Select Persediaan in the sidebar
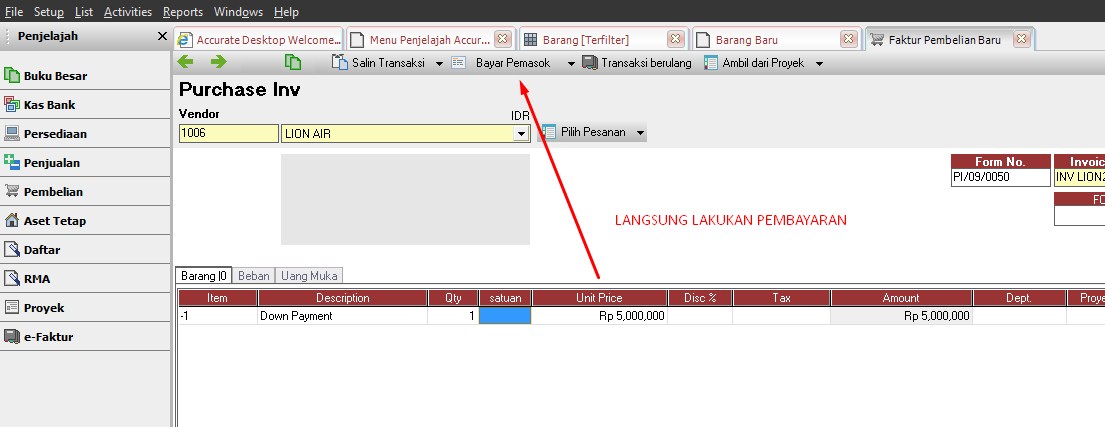 click(x=55, y=133)
